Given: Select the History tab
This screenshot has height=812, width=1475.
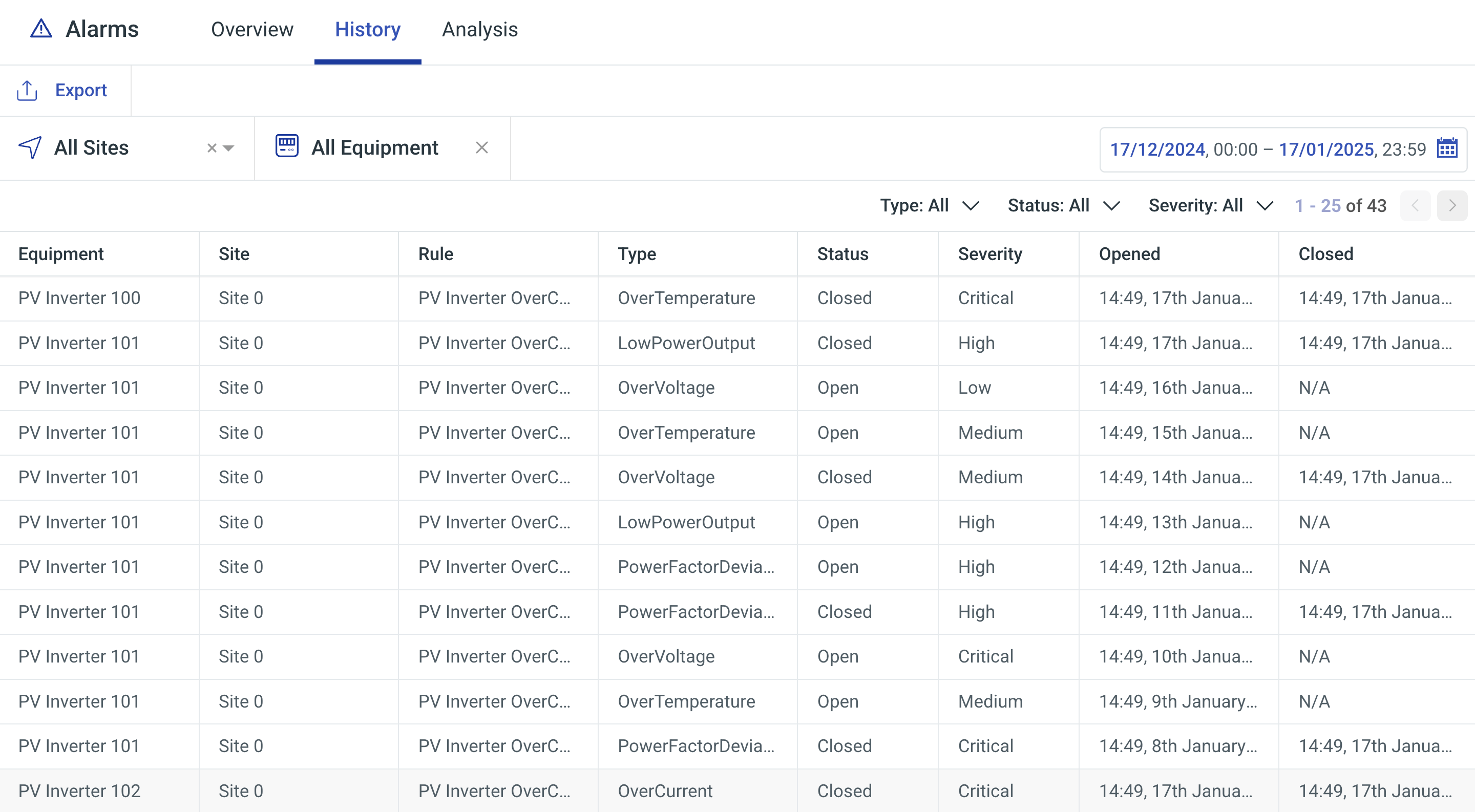Looking at the screenshot, I should click(x=368, y=29).
